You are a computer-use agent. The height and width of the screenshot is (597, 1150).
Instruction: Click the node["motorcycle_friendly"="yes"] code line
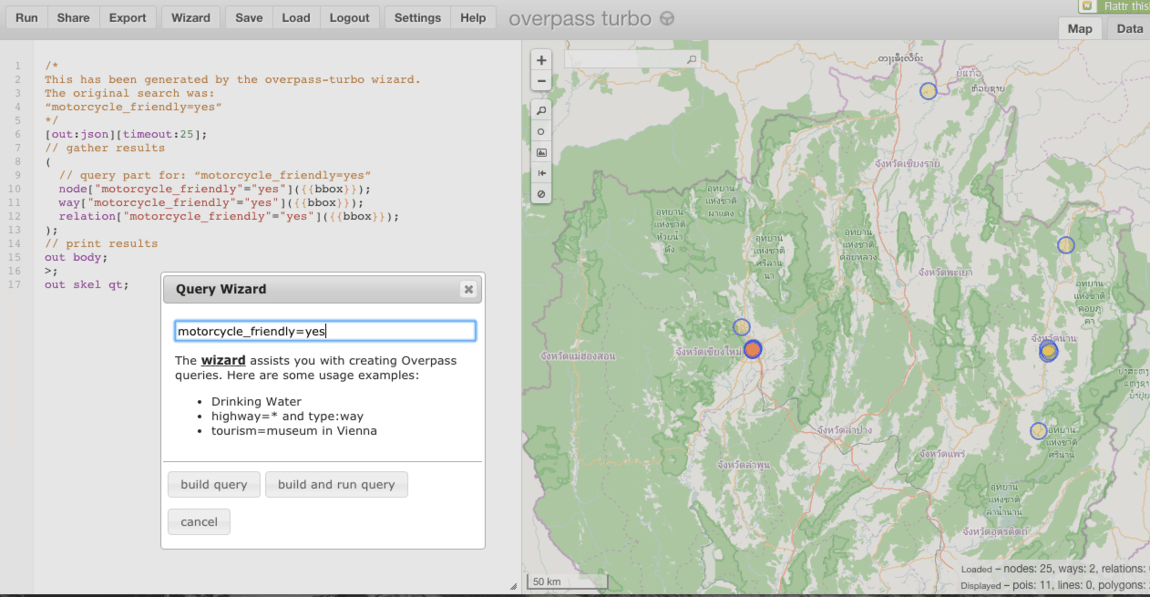[215, 188]
